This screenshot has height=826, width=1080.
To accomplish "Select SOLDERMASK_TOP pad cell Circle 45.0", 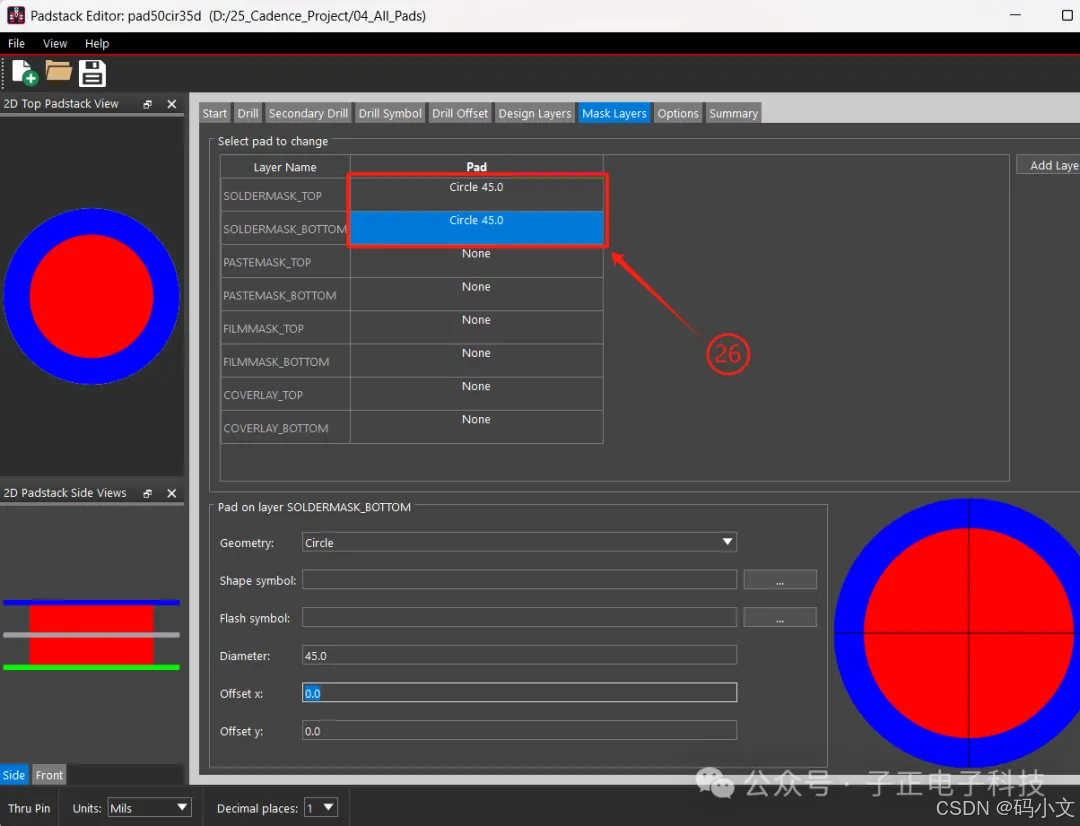I will 477,194.
